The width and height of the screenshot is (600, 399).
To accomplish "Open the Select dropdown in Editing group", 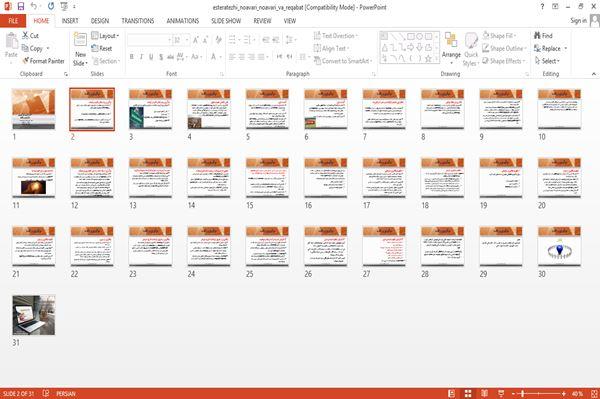I will (x=547, y=61).
